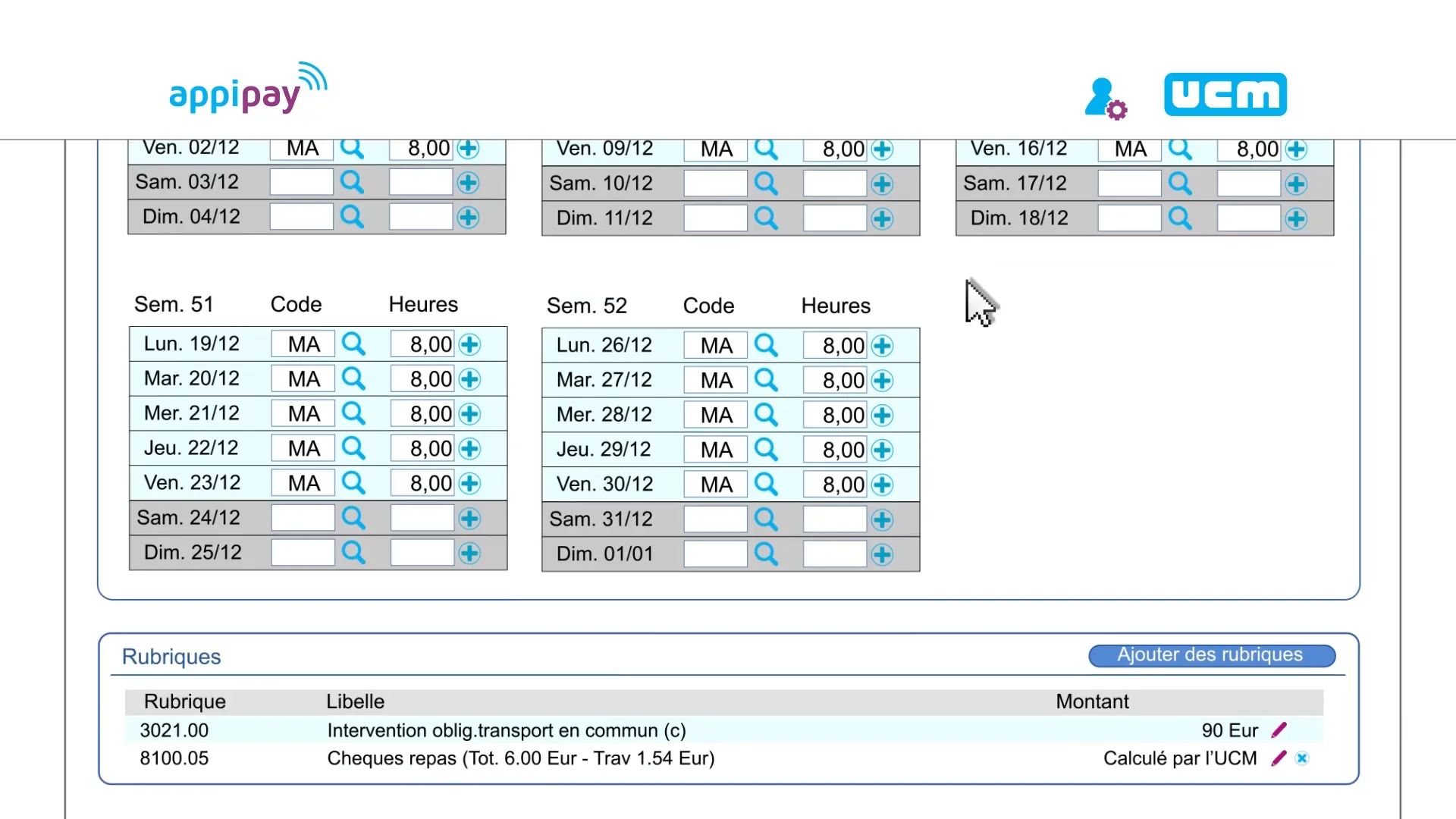Click the UCM logo
Screen dimensions: 1456x819
[x=1225, y=95]
